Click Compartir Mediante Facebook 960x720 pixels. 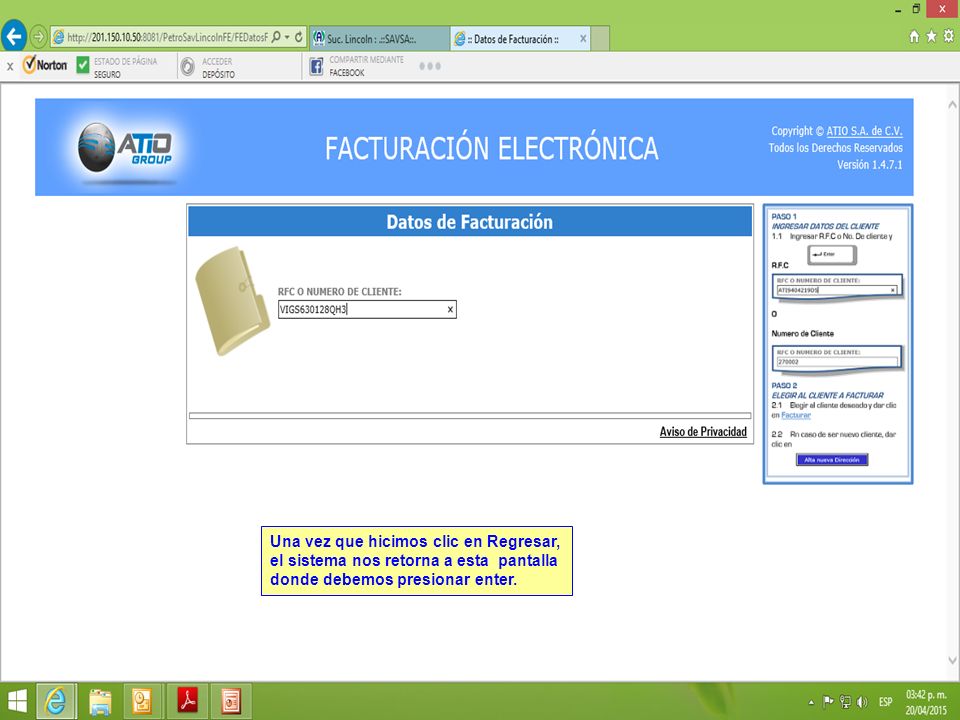click(356, 66)
